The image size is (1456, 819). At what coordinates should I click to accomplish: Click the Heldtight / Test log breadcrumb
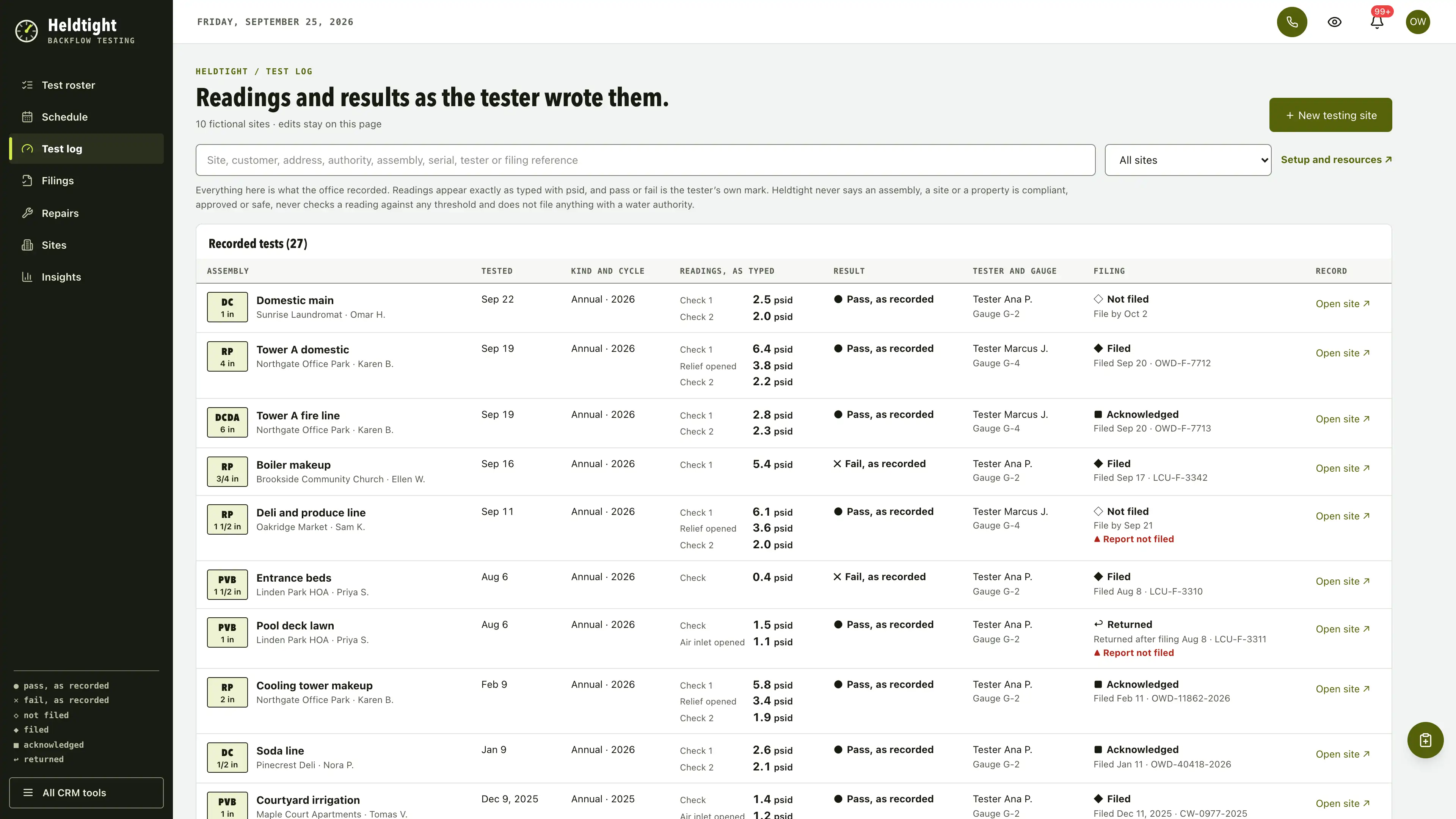pos(254,71)
